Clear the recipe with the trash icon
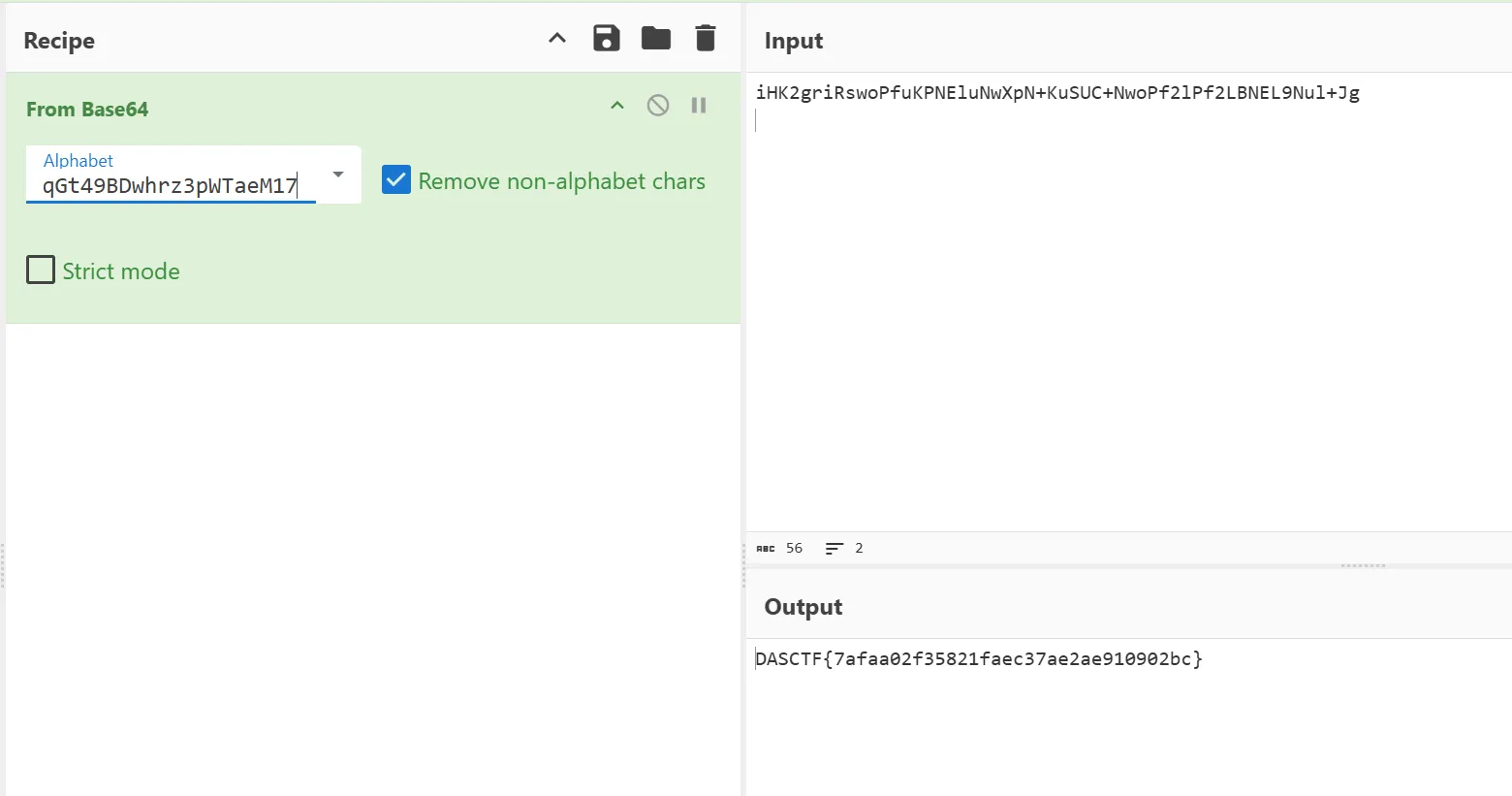 tap(706, 39)
